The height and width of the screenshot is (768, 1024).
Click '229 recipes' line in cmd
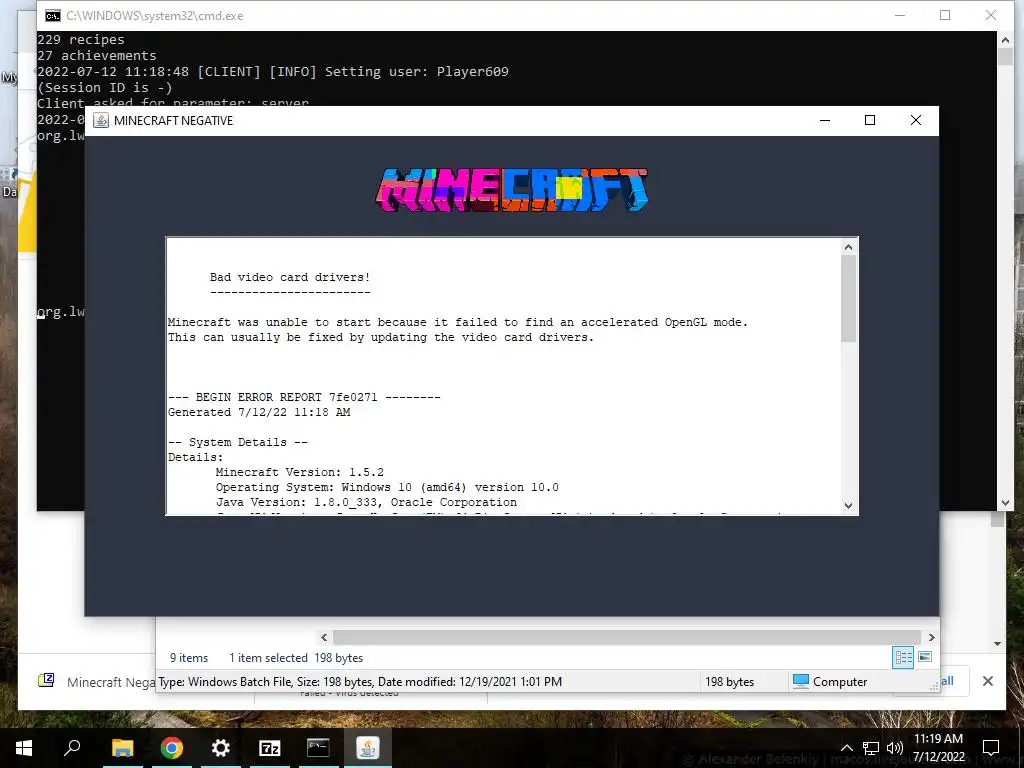click(81, 39)
